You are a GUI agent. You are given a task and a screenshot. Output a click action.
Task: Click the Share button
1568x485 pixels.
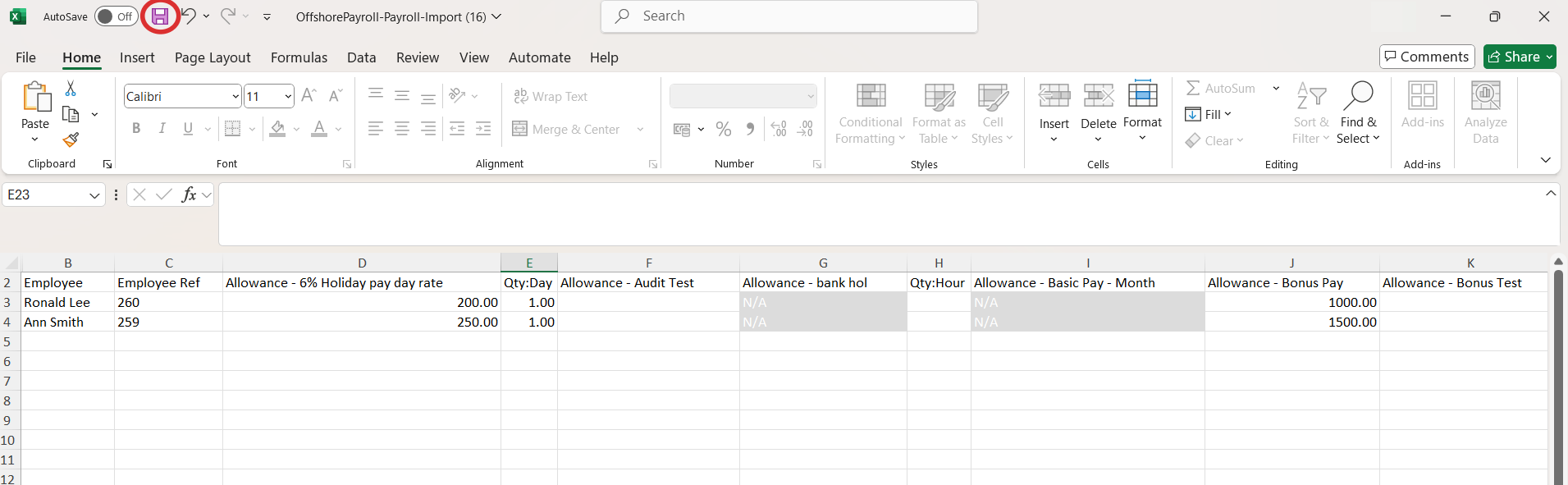tap(1520, 57)
